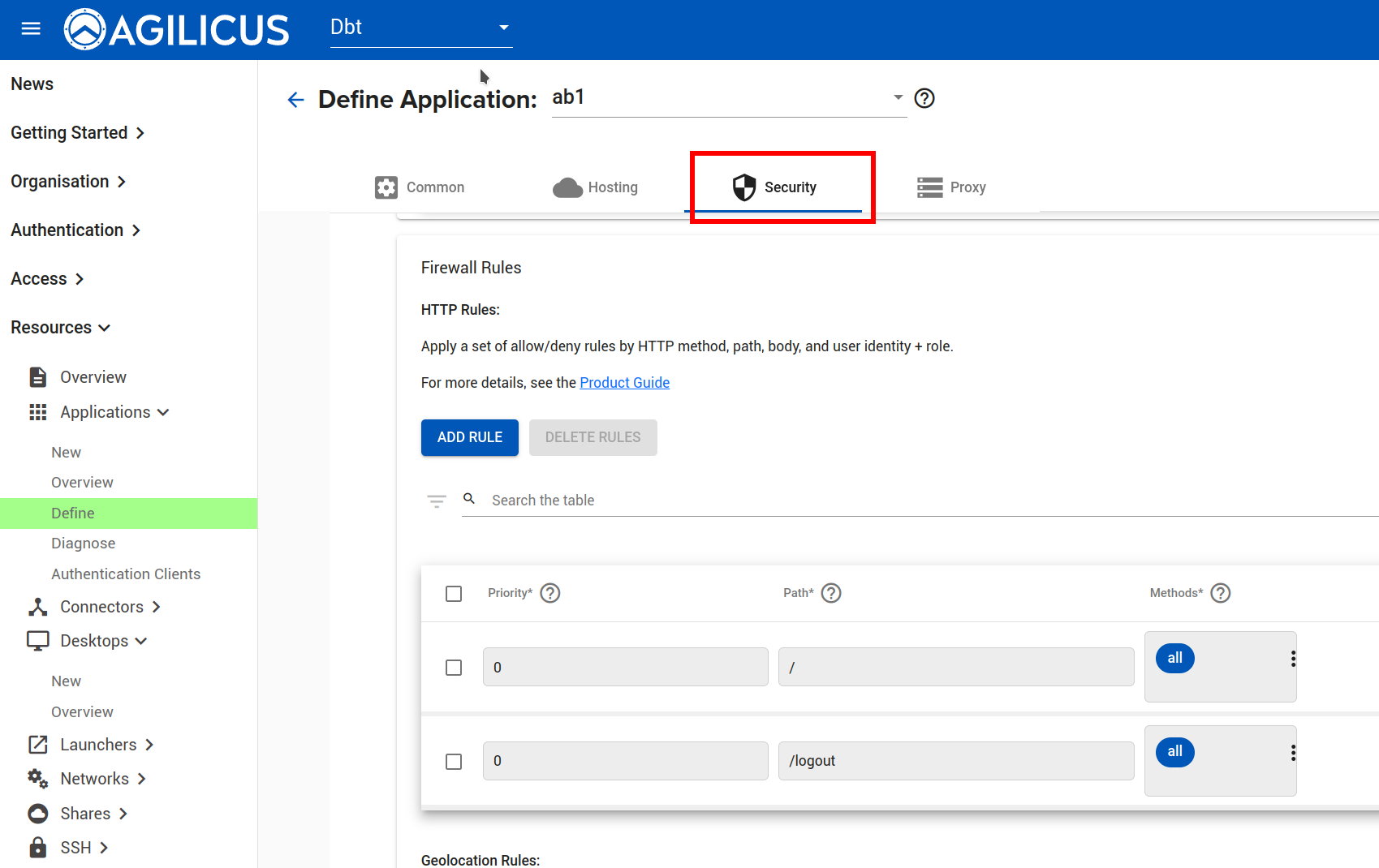Click the ADD RULE button
Viewport: 1379px width, 868px height.
click(x=469, y=437)
